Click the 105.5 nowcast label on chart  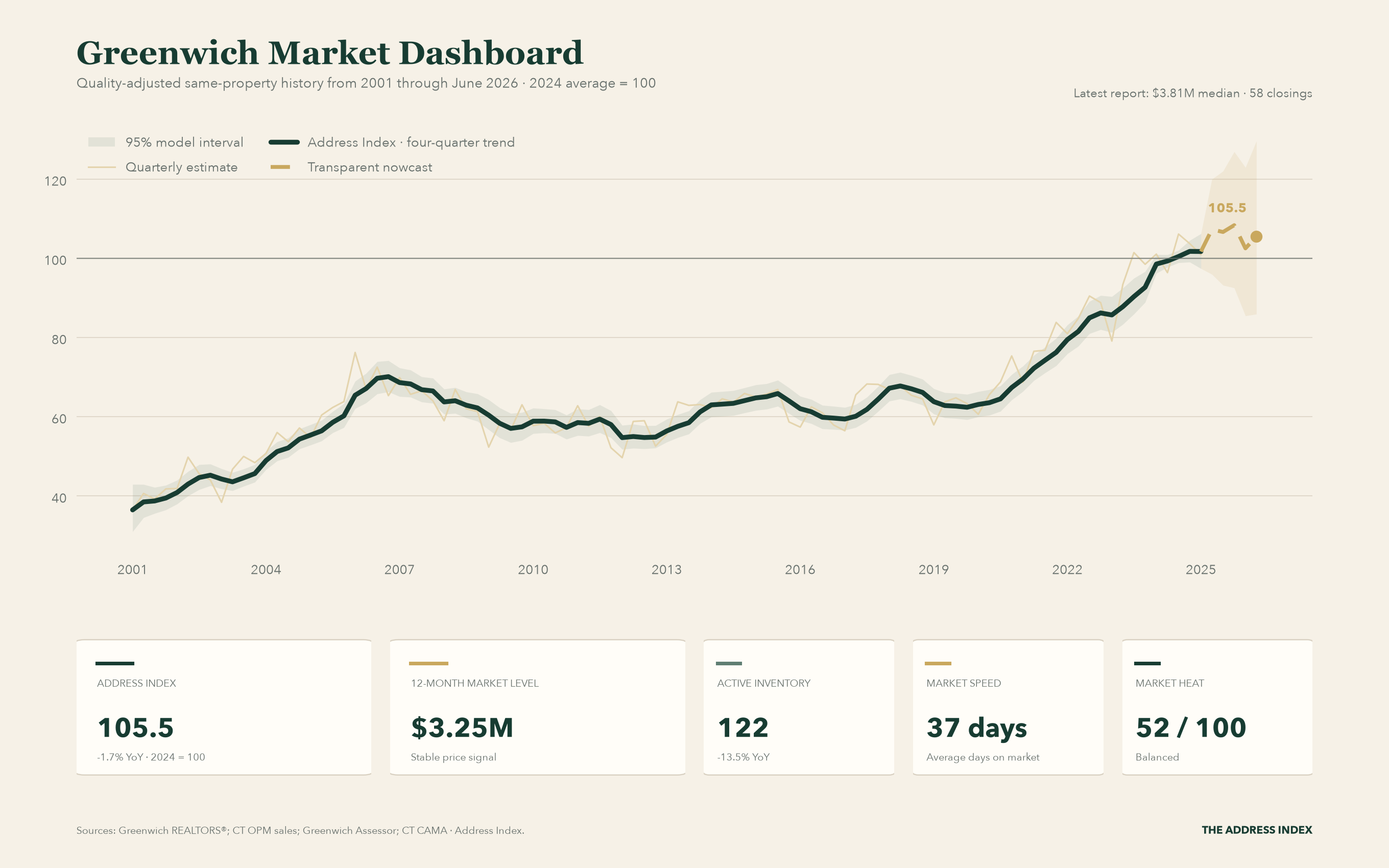(x=1227, y=208)
